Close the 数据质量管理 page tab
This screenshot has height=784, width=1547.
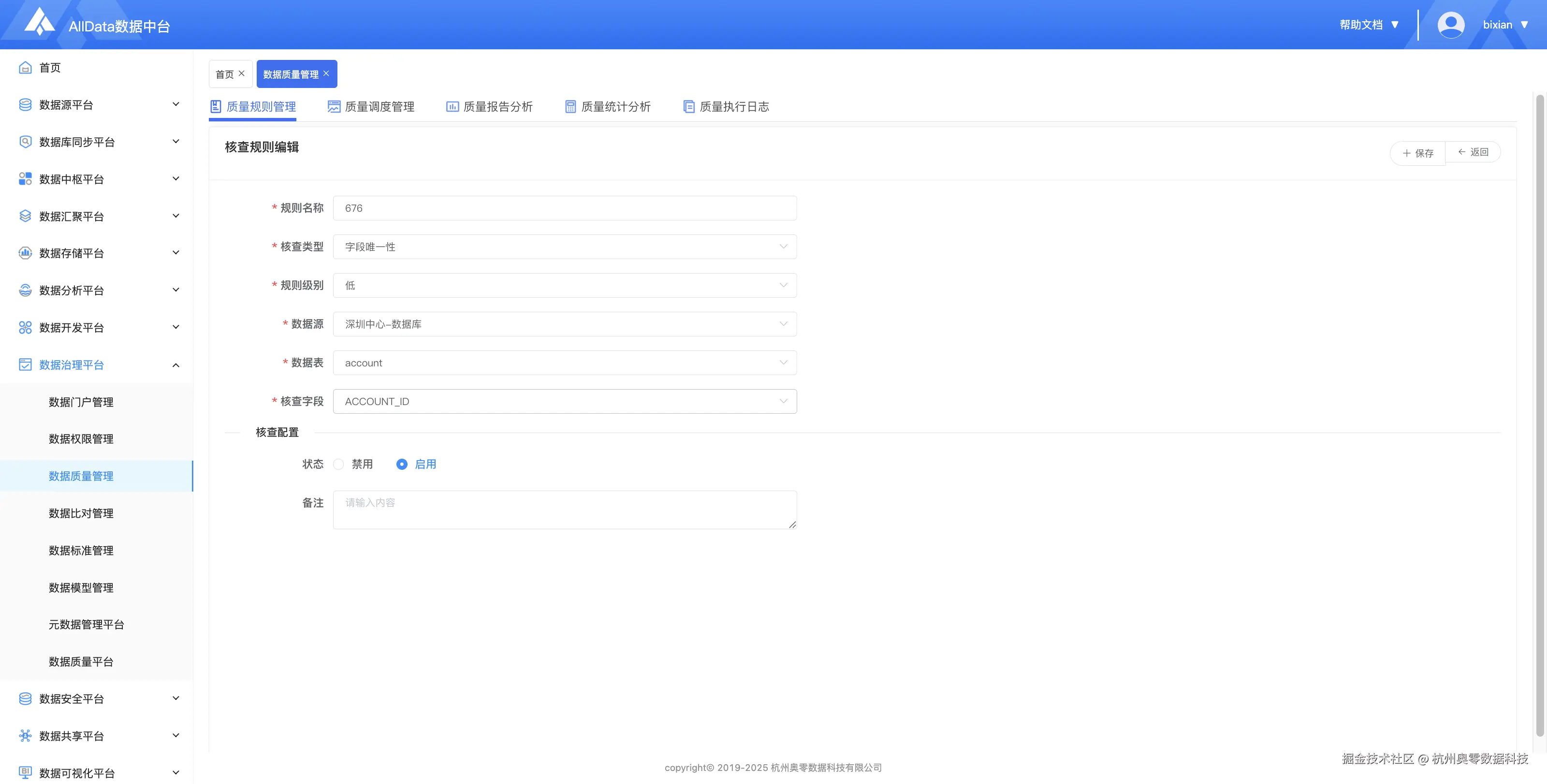point(326,73)
